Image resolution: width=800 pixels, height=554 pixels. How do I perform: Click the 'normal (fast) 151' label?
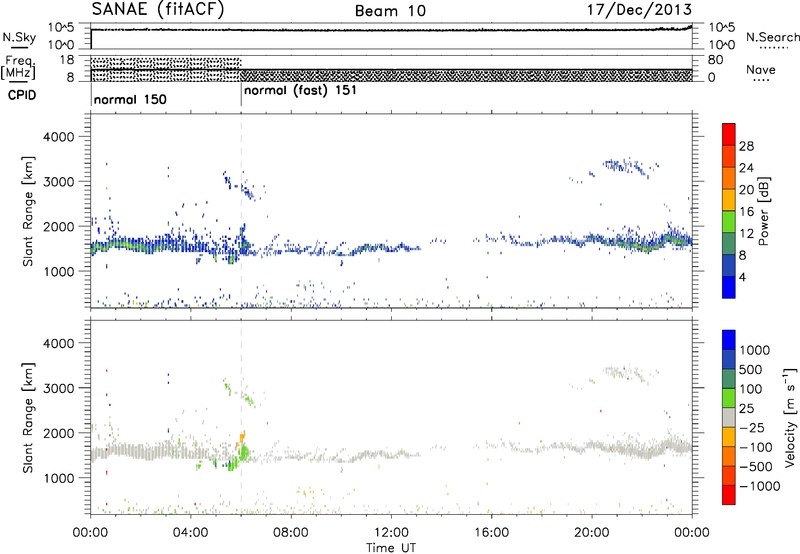(300, 91)
